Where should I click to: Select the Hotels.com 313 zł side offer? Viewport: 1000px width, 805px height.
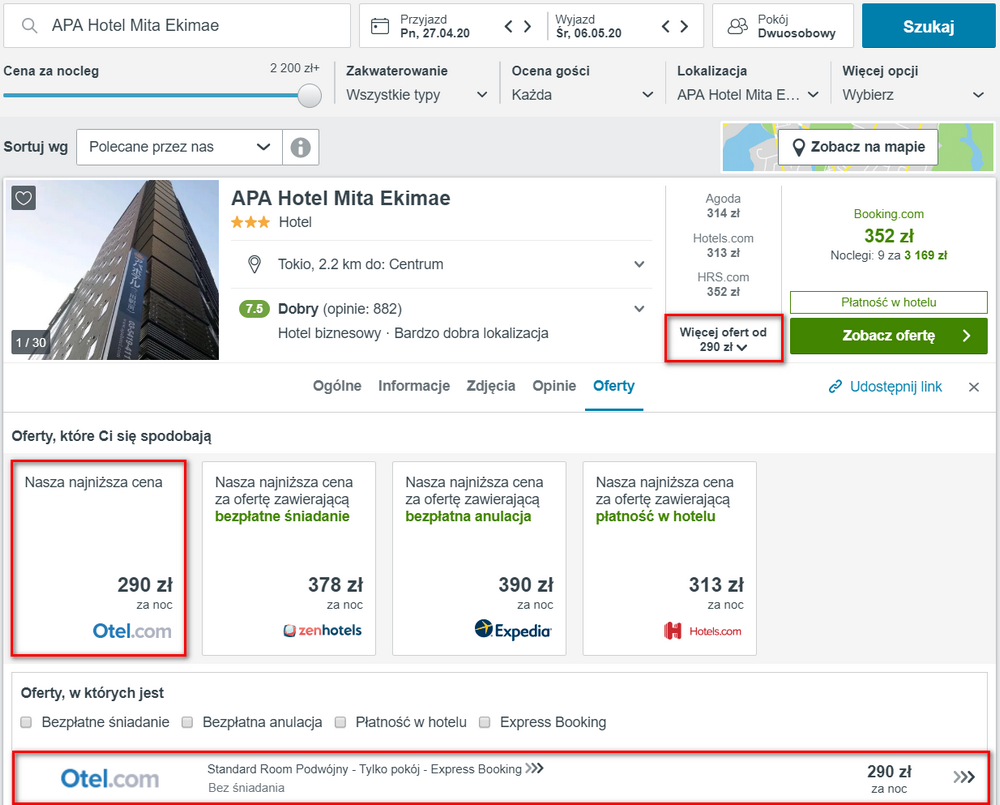pyautogui.click(x=723, y=246)
